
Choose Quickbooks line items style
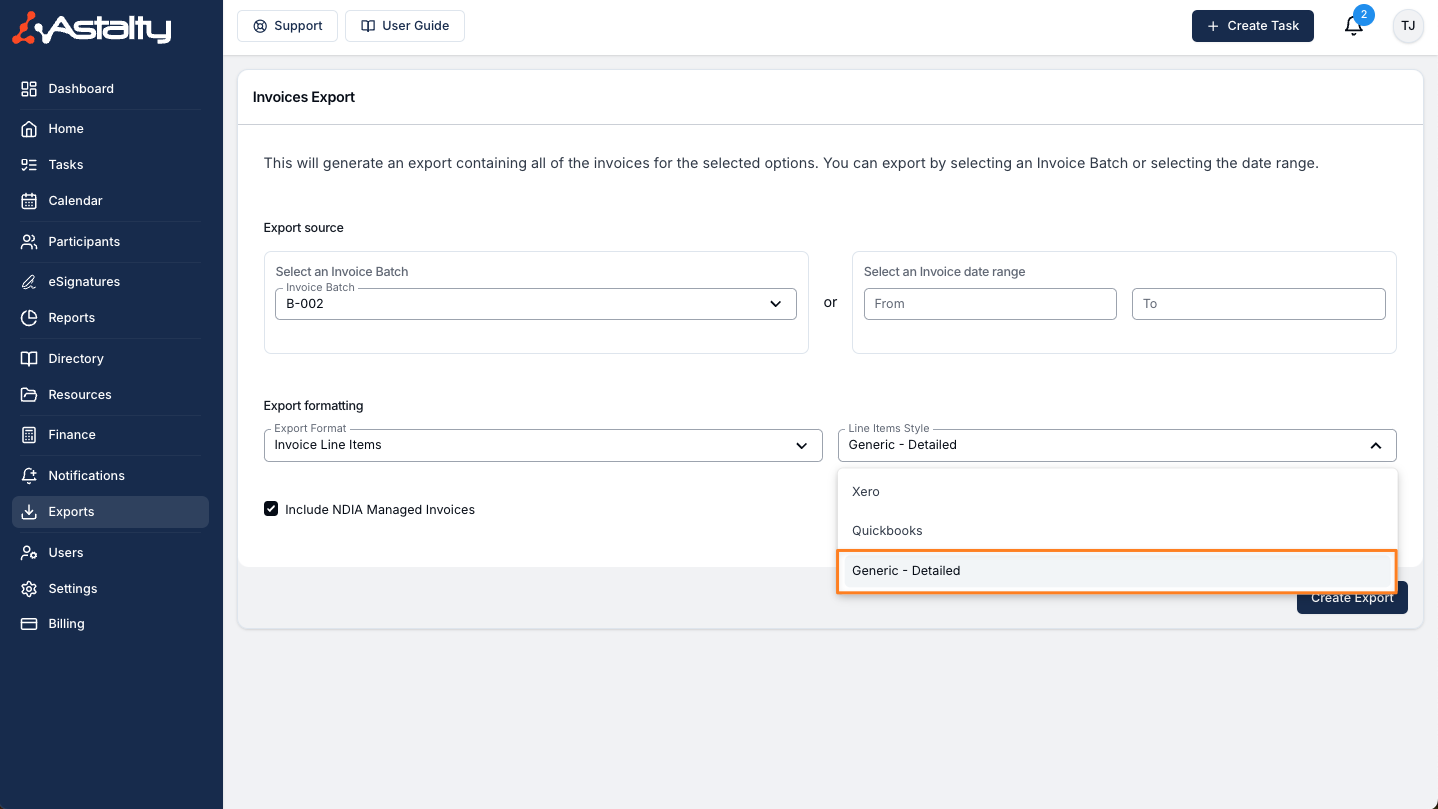tap(887, 531)
